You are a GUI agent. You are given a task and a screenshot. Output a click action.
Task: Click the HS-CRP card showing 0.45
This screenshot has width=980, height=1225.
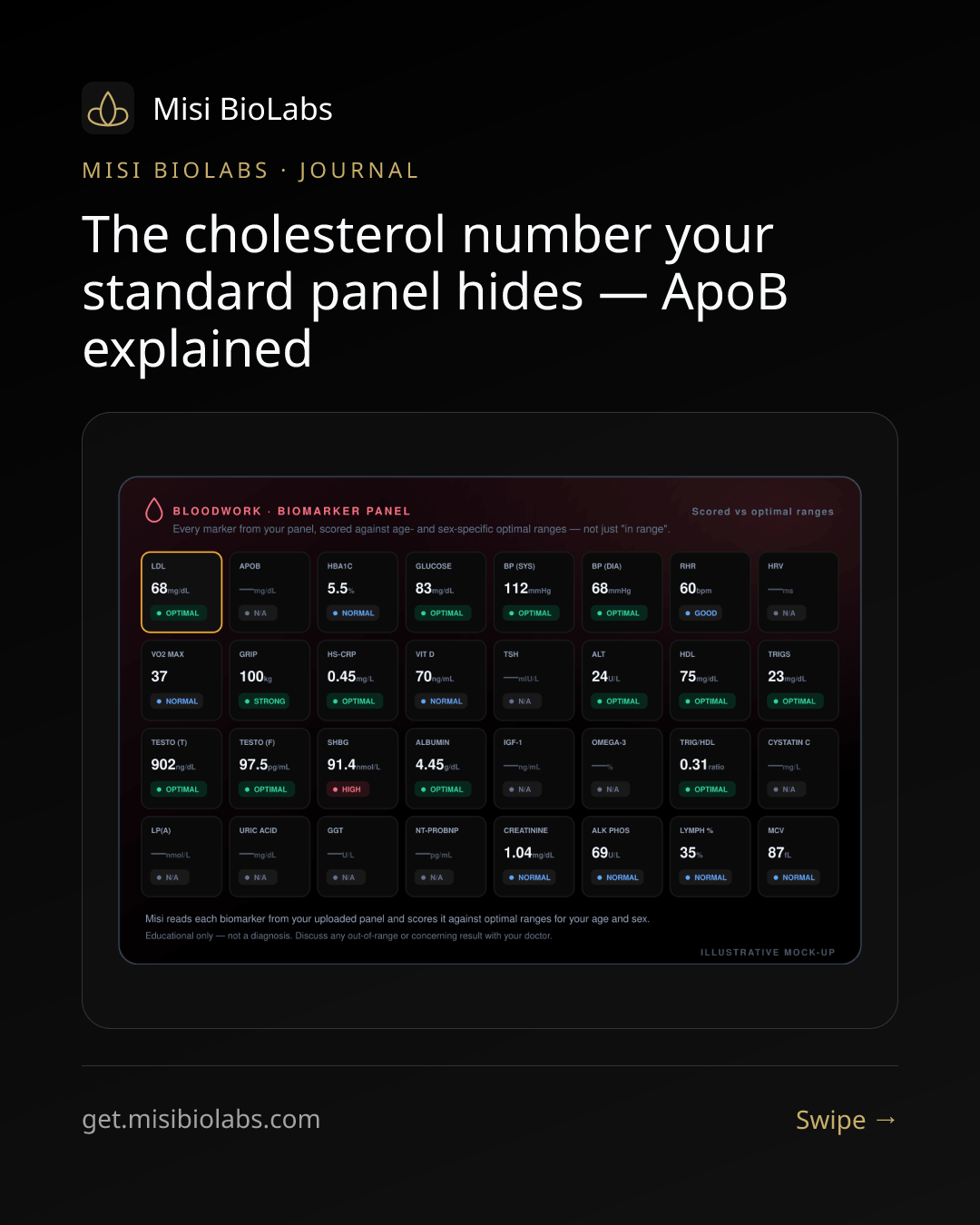[x=358, y=680]
